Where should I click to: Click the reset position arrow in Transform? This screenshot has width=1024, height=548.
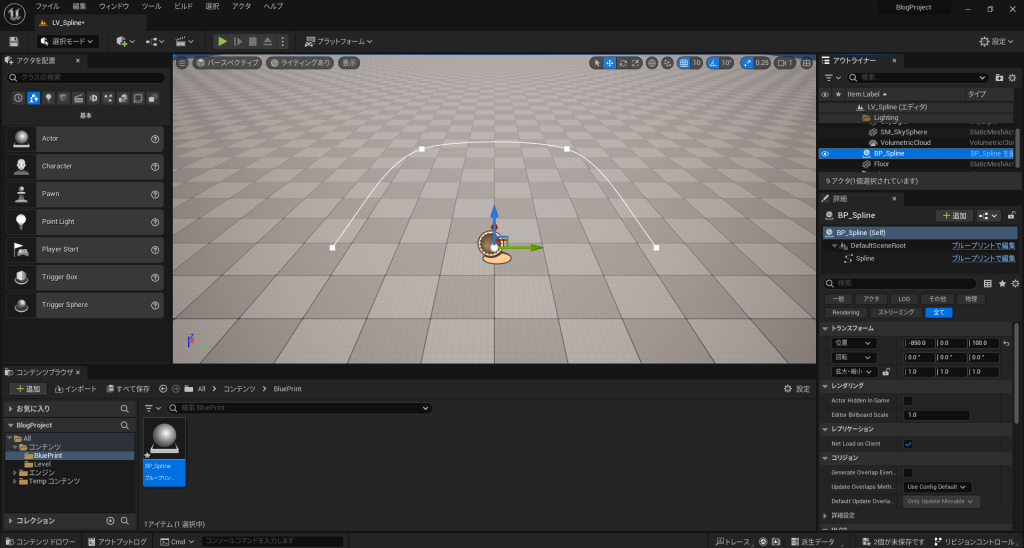pos(1006,343)
